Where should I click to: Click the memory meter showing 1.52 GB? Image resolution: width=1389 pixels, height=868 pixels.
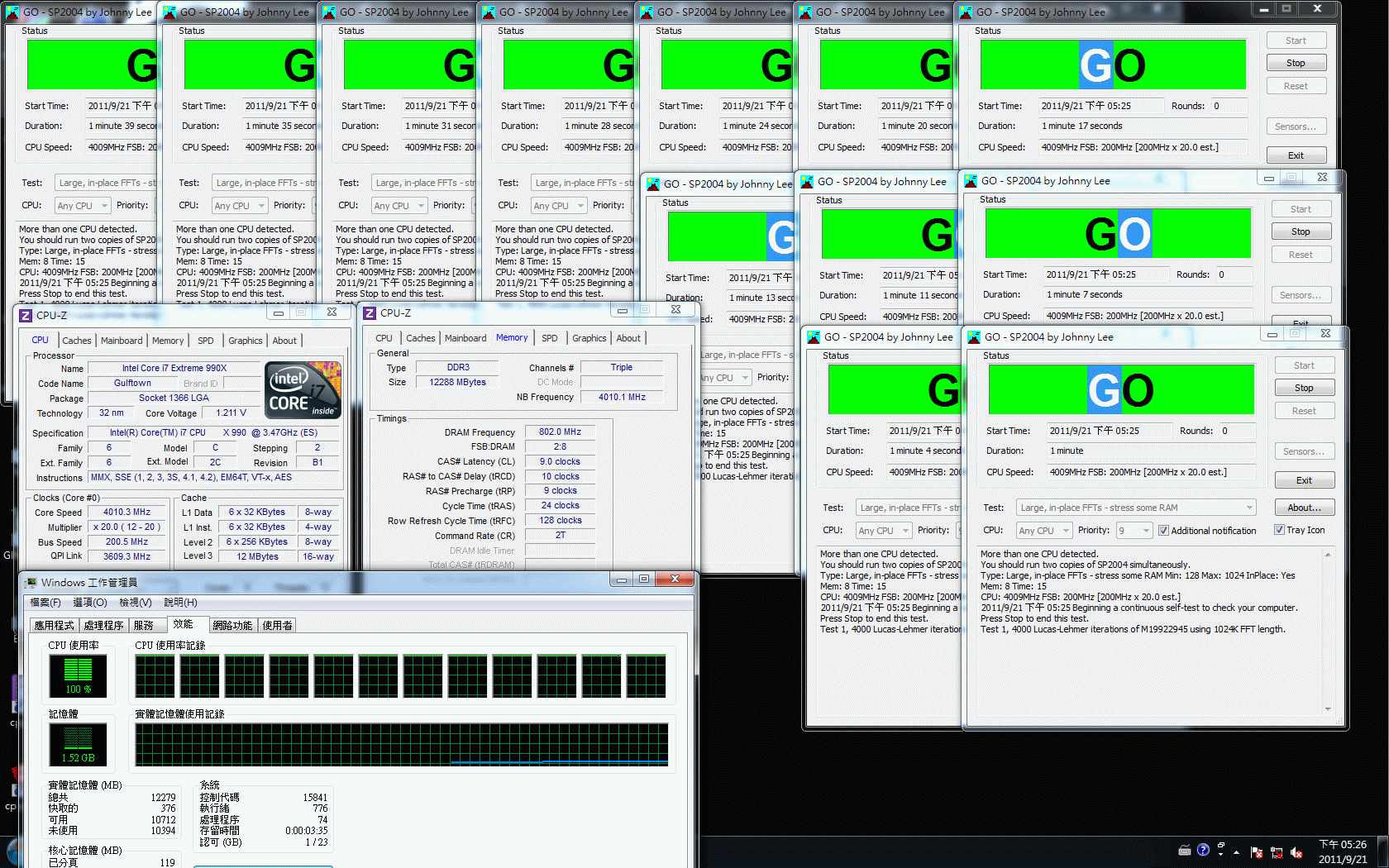(78, 745)
